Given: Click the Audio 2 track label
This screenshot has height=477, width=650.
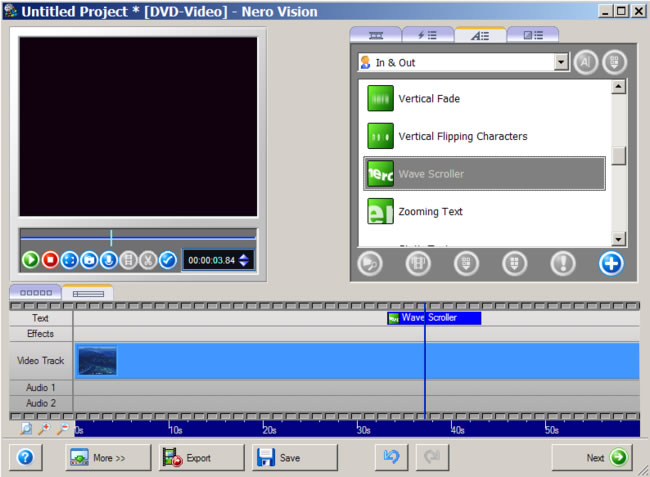Looking at the screenshot, I should pos(41,403).
